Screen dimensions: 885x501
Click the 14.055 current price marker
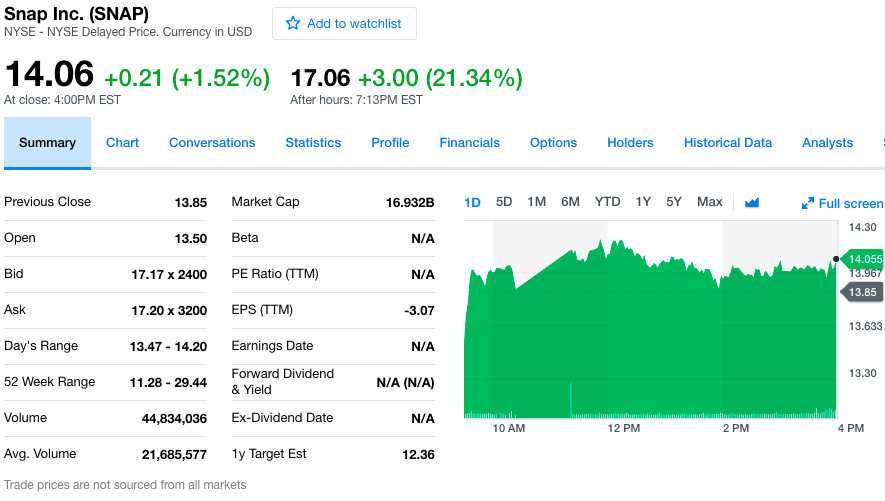pos(861,259)
